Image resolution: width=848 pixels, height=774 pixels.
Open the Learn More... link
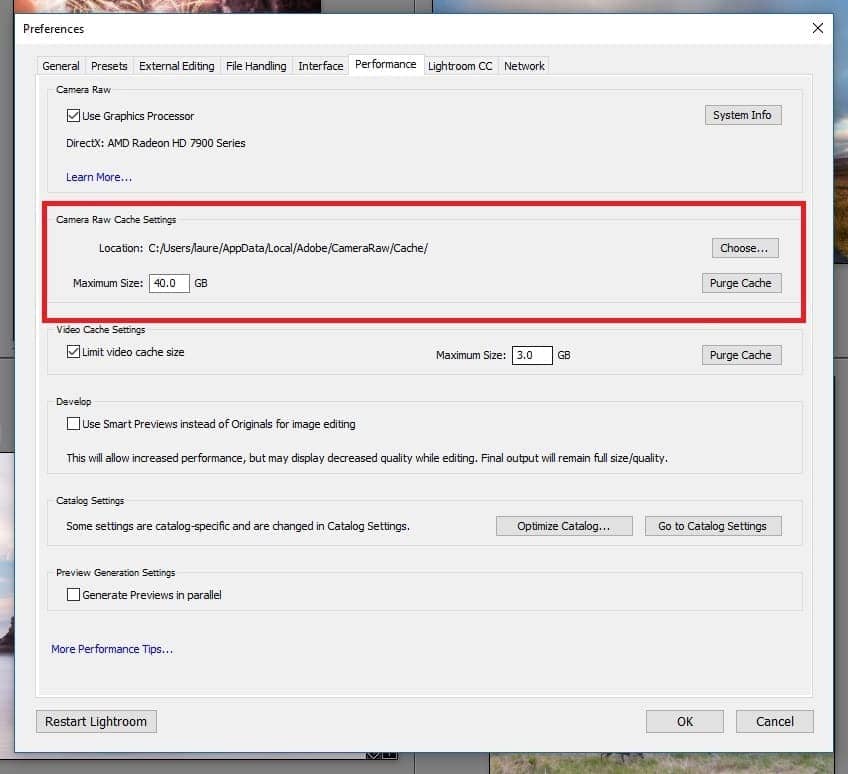tap(99, 177)
